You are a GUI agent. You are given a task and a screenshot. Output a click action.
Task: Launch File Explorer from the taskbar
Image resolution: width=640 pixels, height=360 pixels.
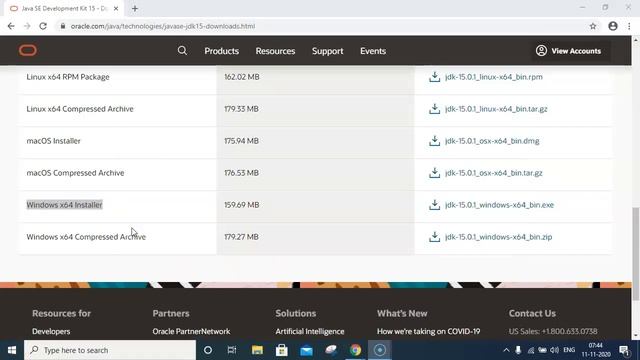pyautogui.click(x=257, y=350)
